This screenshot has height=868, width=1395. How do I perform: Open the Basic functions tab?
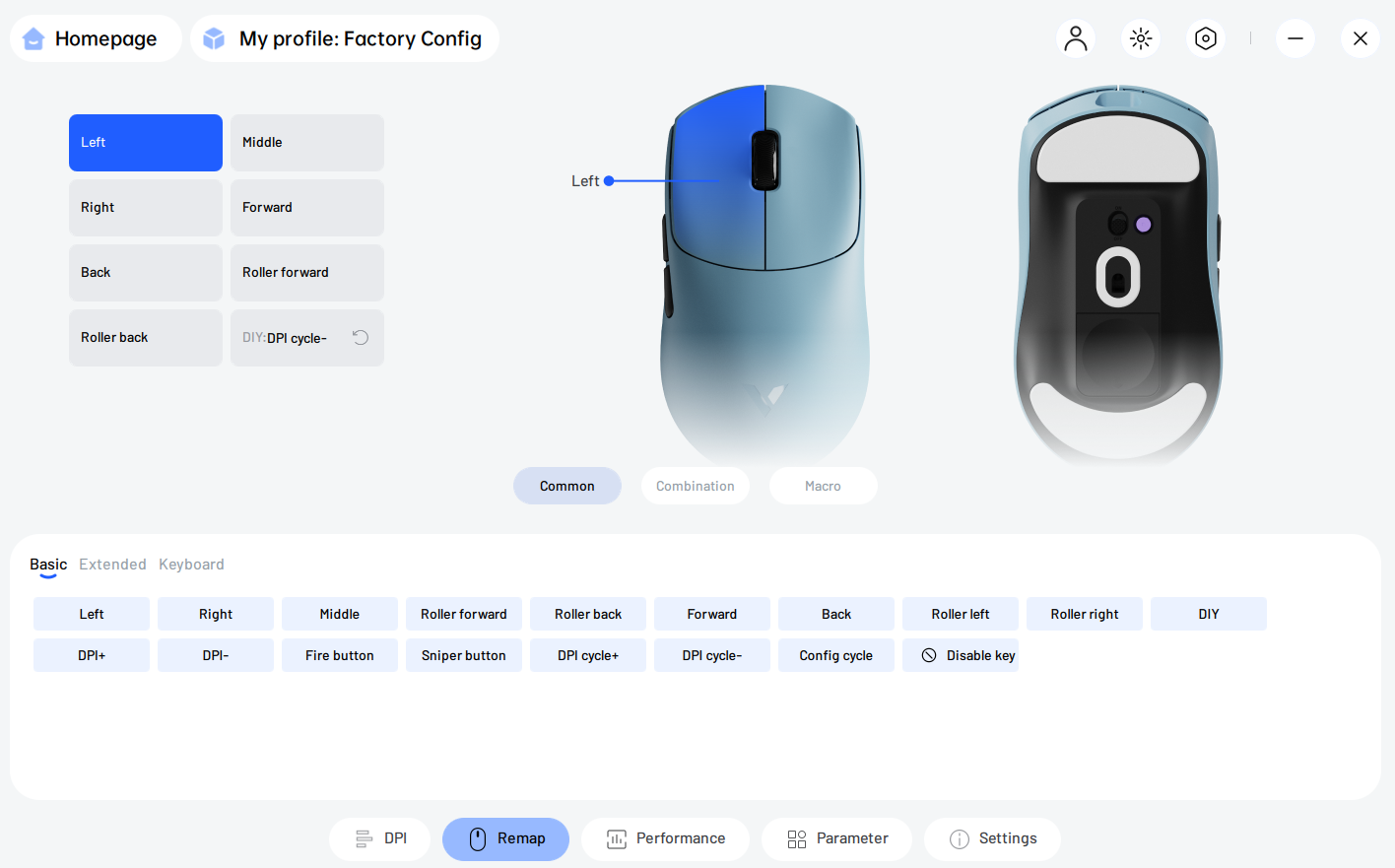pyautogui.click(x=48, y=565)
